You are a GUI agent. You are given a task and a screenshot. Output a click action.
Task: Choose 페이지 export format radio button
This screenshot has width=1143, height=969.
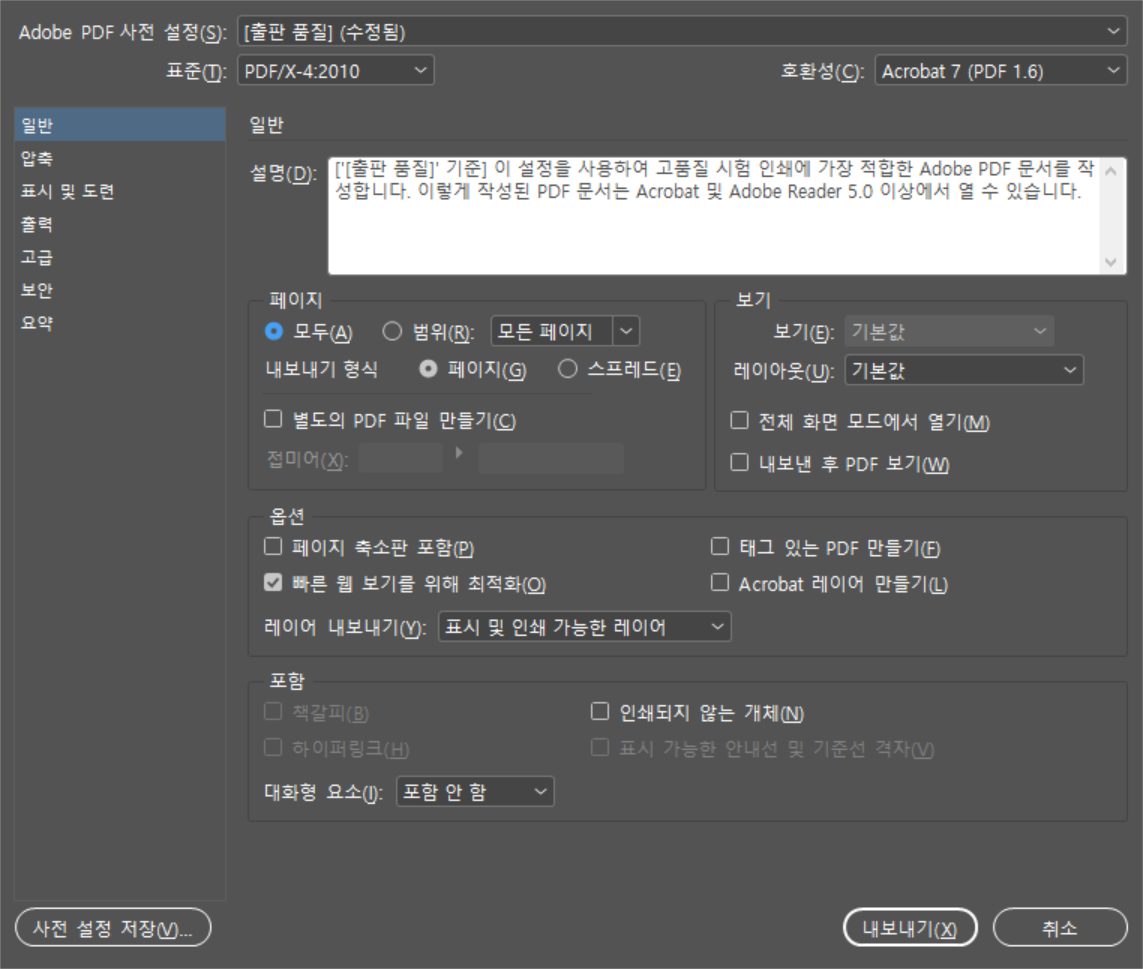tap(429, 370)
